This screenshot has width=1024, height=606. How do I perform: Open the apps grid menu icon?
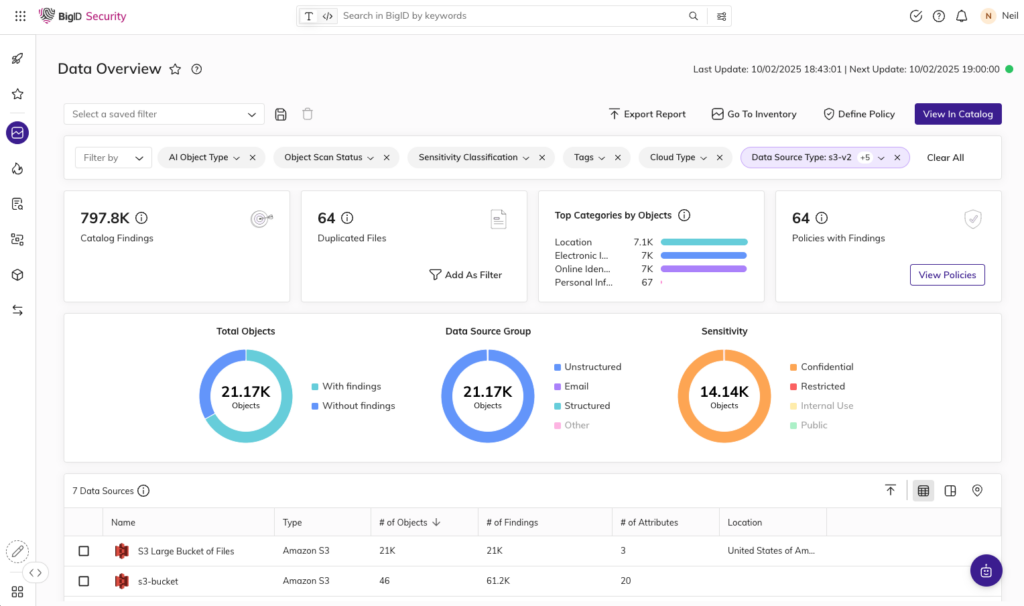[20, 16]
